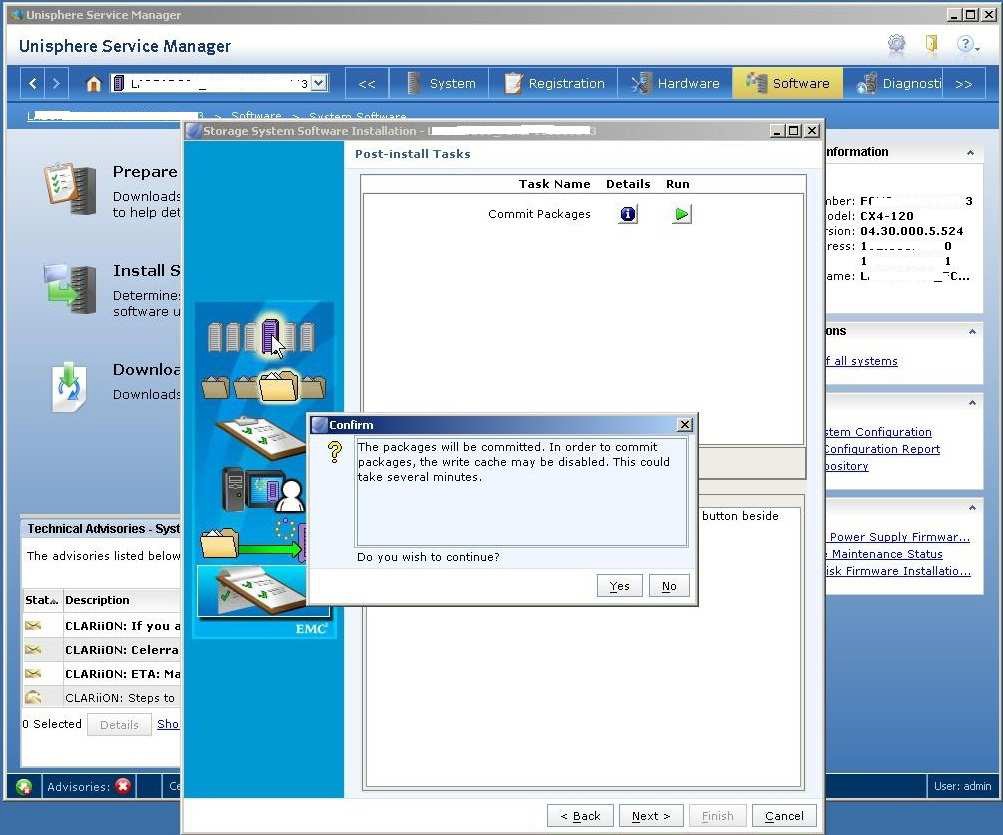Select the 'CLARiiON: Steps to' advisory row
The height and width of the screenshot is (835, 1003).
point(102,697)
